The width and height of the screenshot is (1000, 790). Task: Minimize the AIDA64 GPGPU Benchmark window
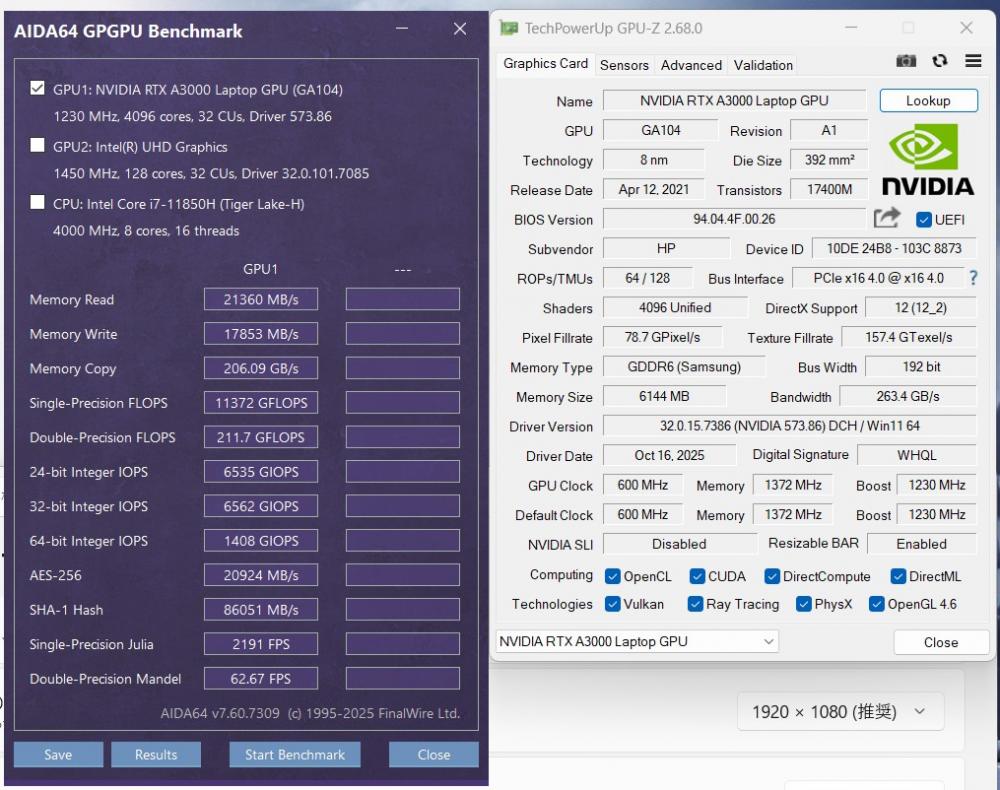pos(402,30)
